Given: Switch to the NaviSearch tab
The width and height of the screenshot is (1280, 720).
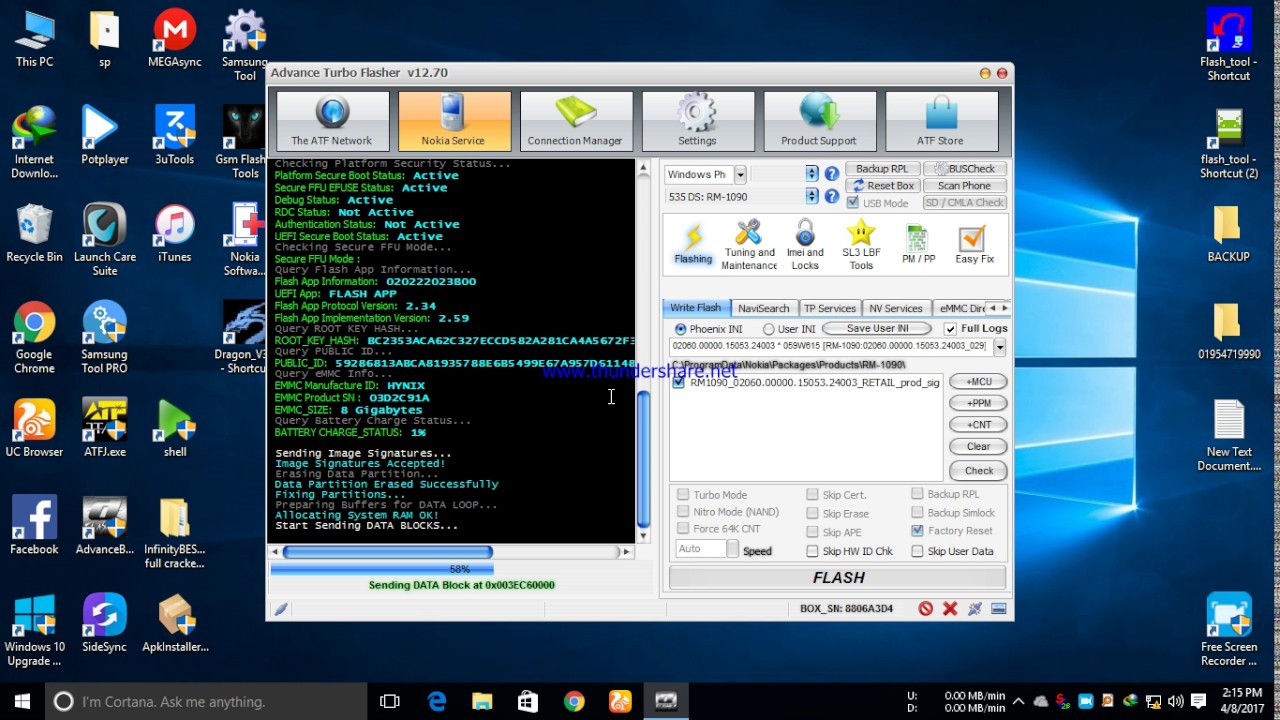Looking at the screenshot, I should tap(764, 308).
